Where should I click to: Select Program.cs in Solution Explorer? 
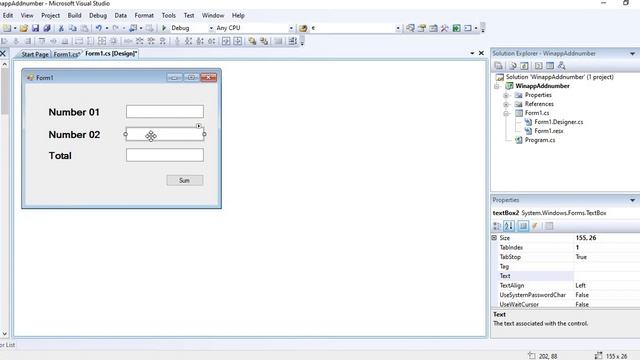click(x=540, y=140)
